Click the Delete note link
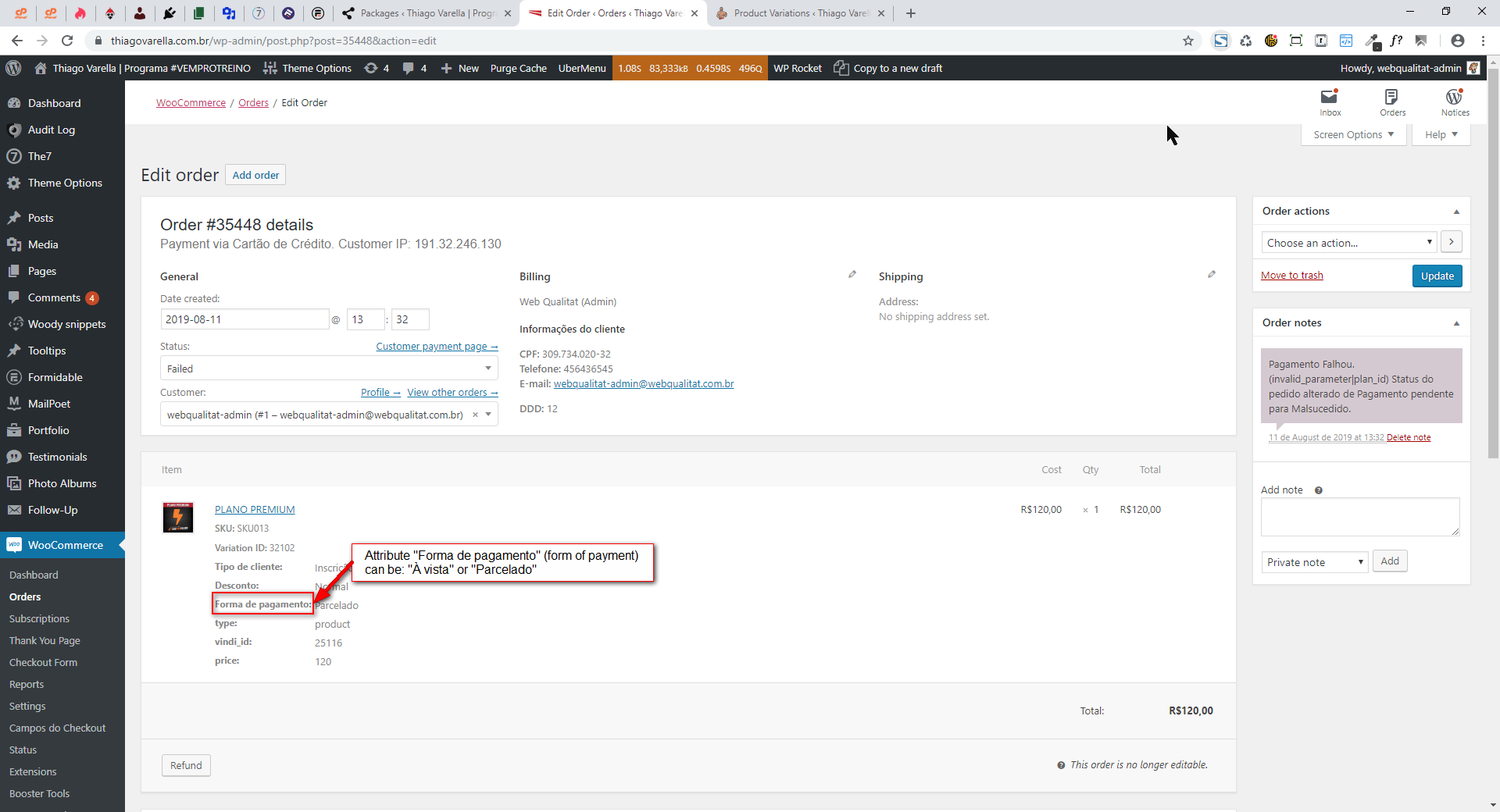Viewport: 1500px width, 812px height. [1409, 437]
